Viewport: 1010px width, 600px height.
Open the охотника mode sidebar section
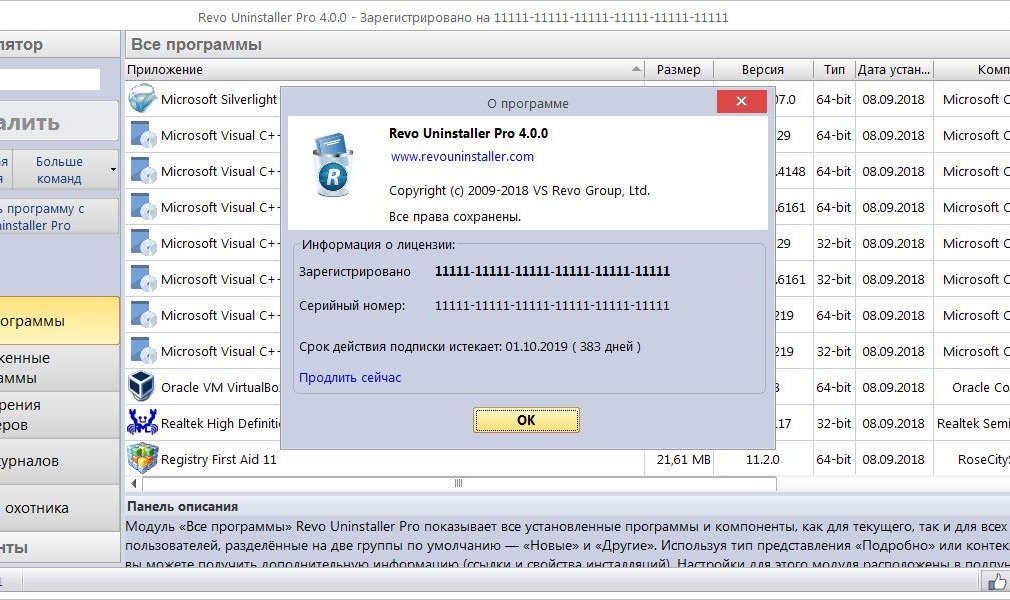click(x=59, y=508)
